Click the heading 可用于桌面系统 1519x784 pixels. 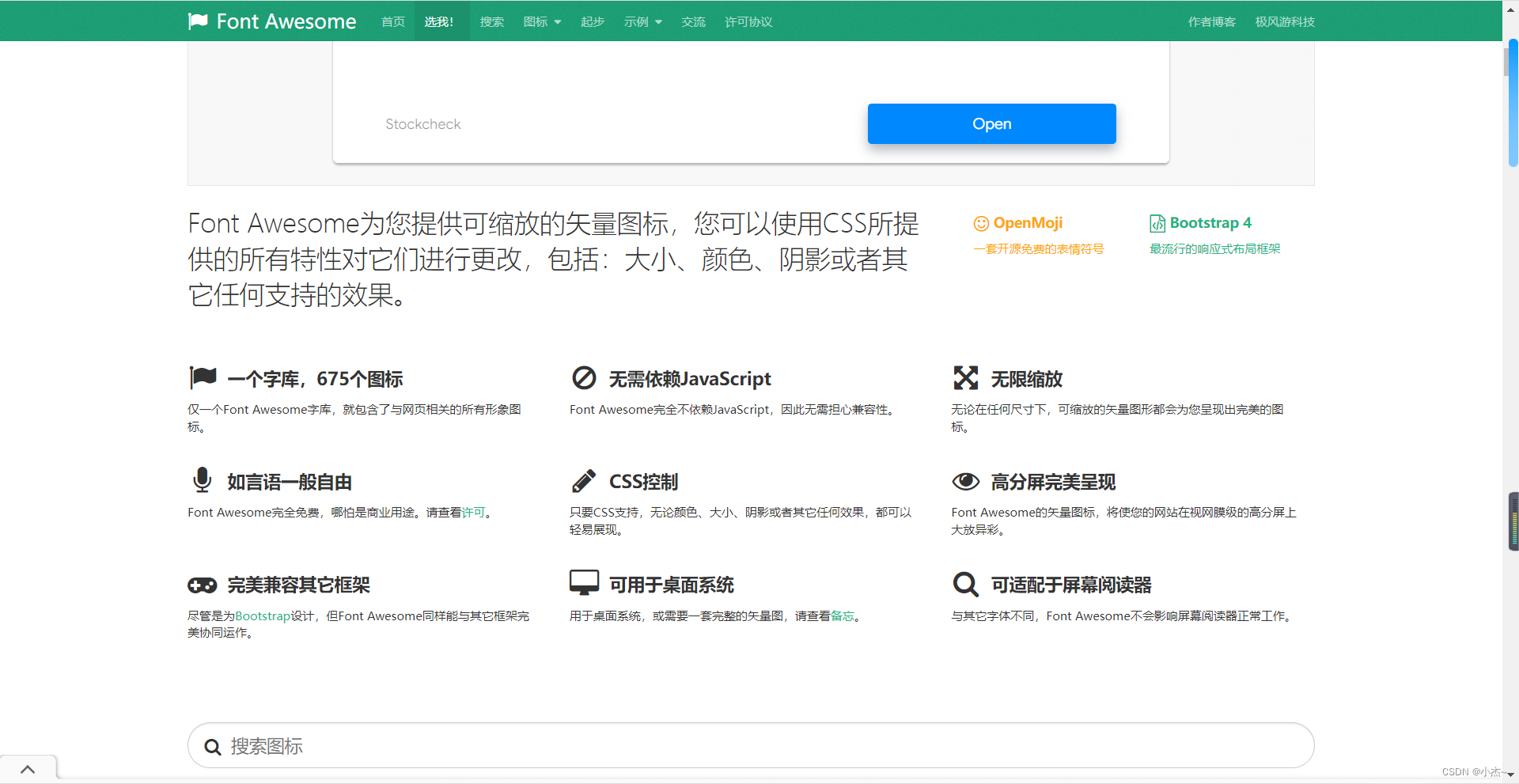click(x=672, y=585)
